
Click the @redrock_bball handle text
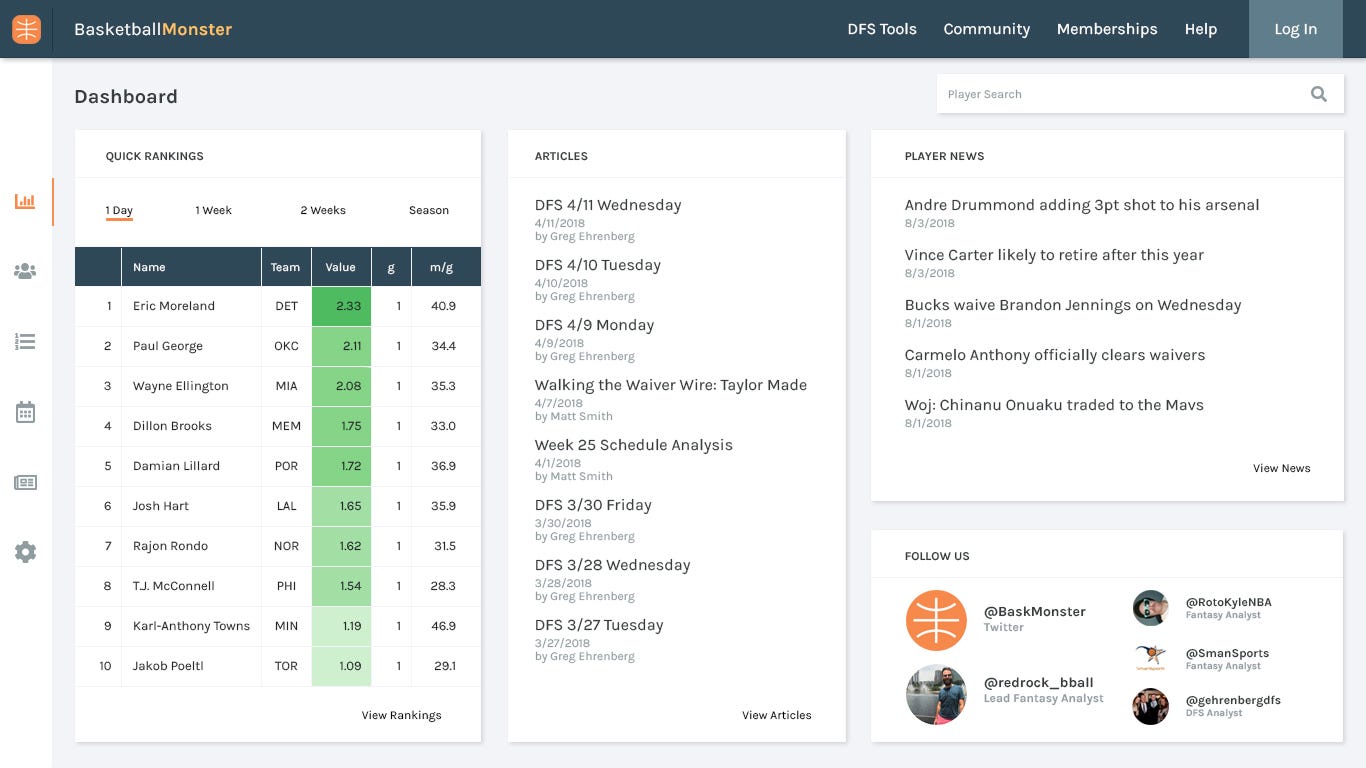coord(1039,683)
